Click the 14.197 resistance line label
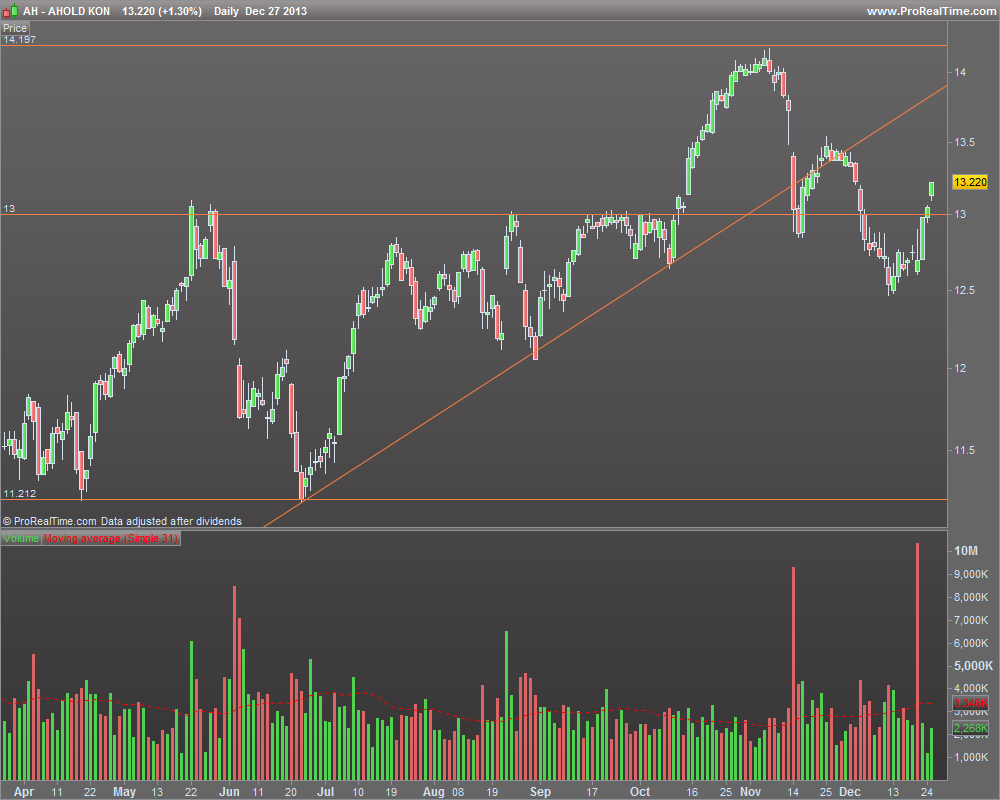Screen dimensions: 1000x800 tap(20, 40)
